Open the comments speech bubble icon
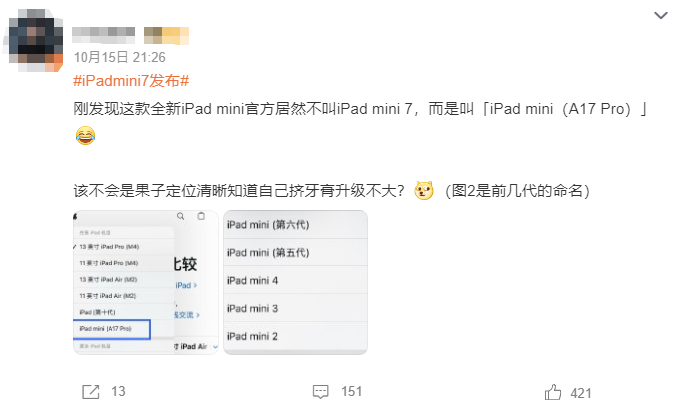Image resolution: width=682 pixels, height=407 pixels. [x=321, y=391]
